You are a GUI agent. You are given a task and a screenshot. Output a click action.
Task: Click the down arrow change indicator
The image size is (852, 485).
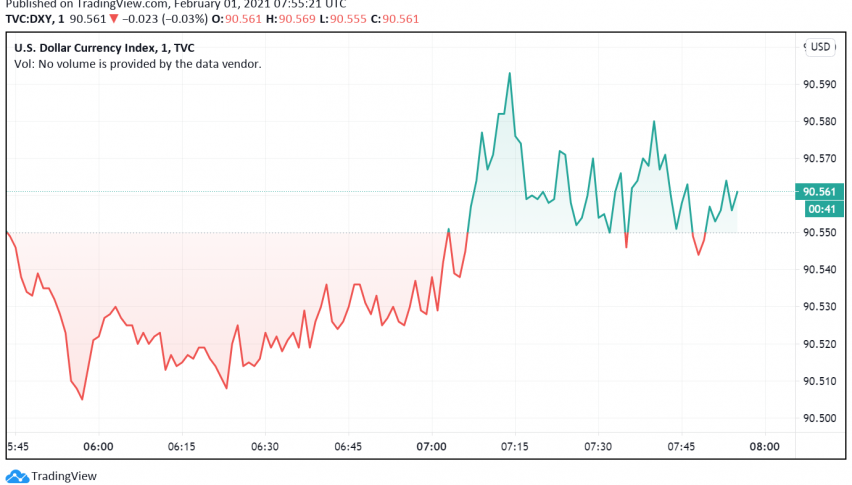pyautogui.click(x=114, y=19)
